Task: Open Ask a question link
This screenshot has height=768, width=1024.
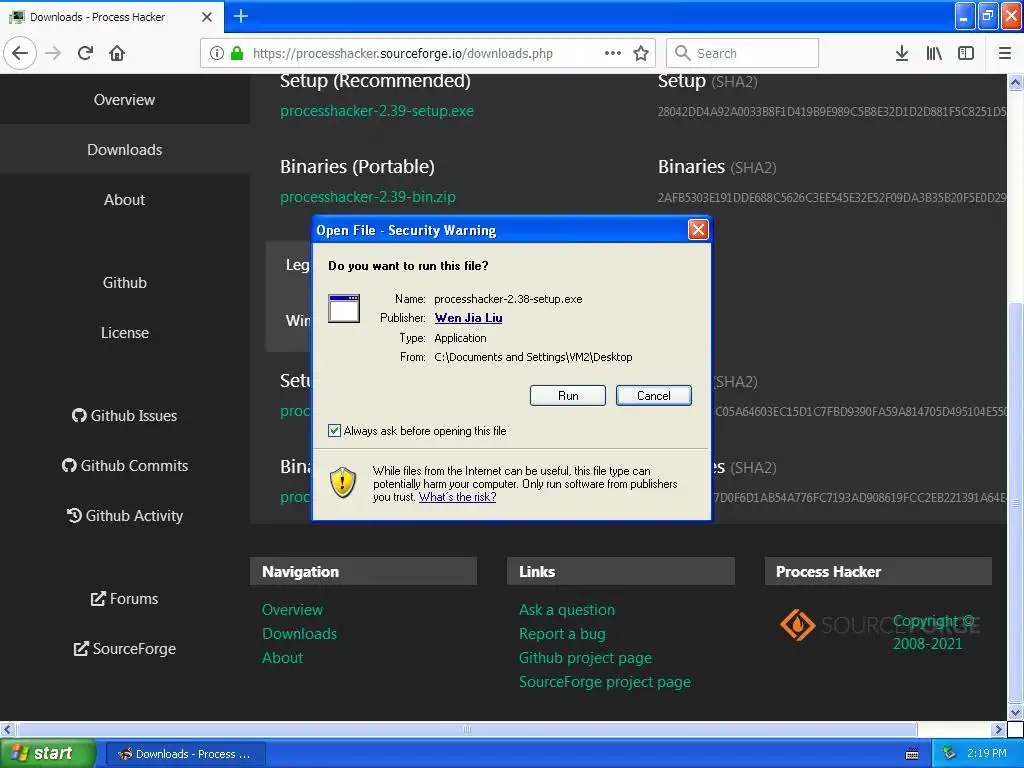Action: coord(567,610)
